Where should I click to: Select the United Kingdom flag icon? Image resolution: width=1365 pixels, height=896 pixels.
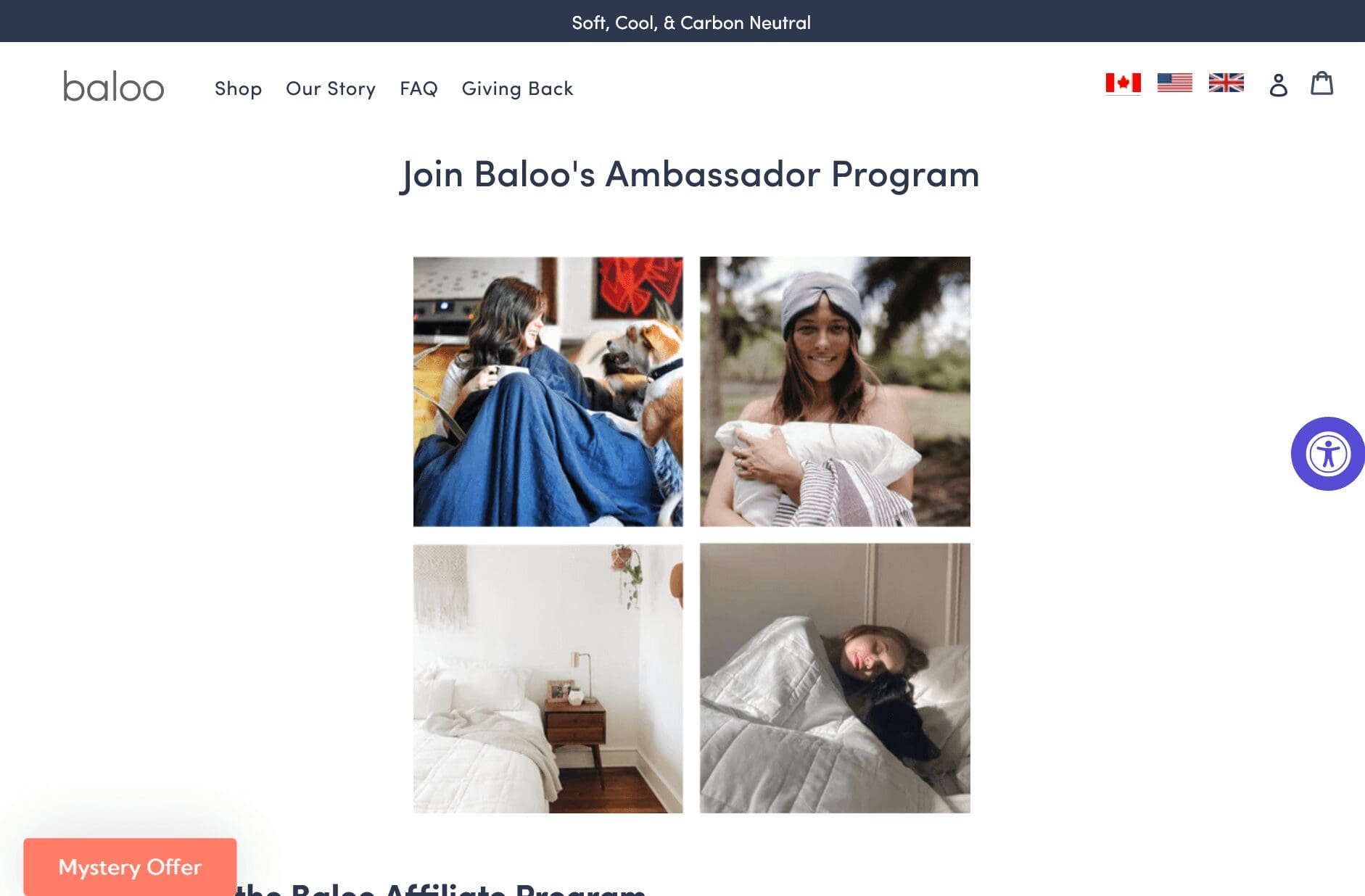click(1226, 83)
